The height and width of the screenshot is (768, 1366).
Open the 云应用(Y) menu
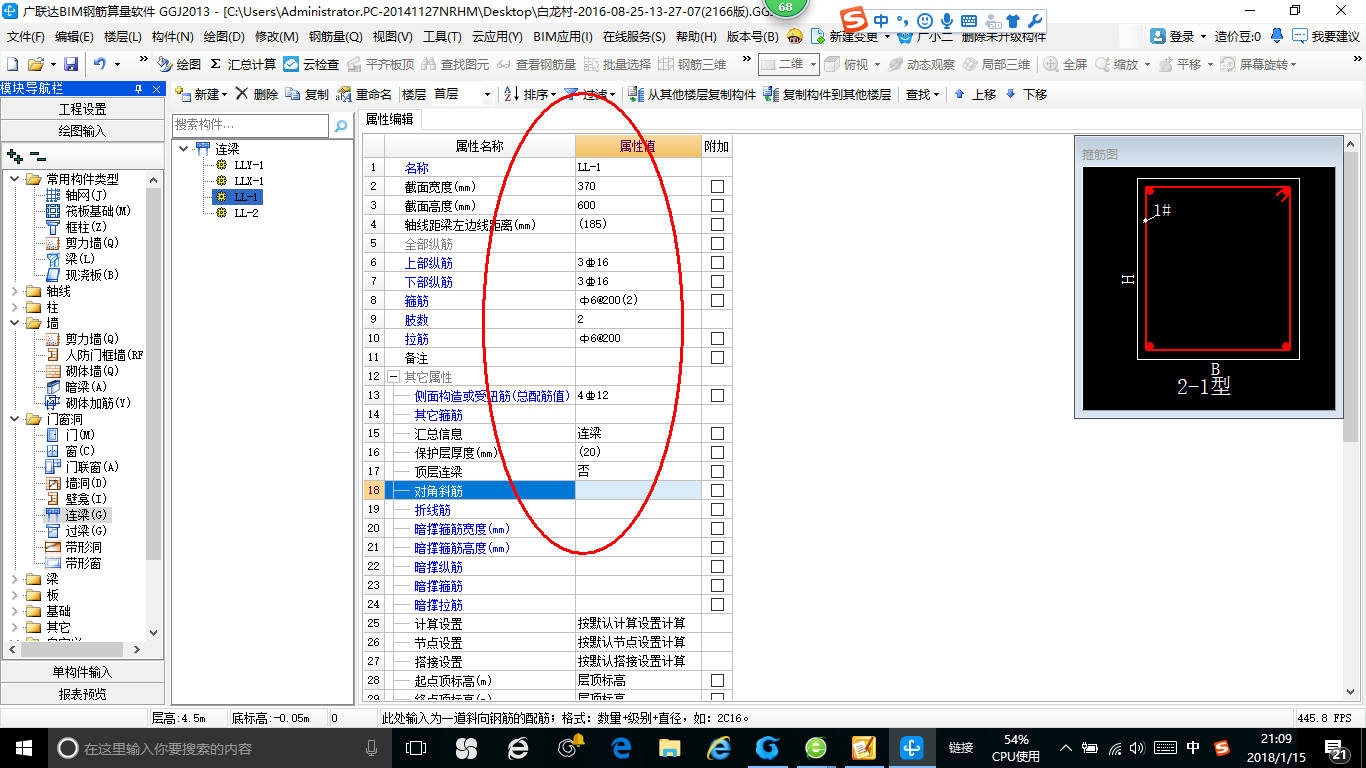tap(497, 37)
